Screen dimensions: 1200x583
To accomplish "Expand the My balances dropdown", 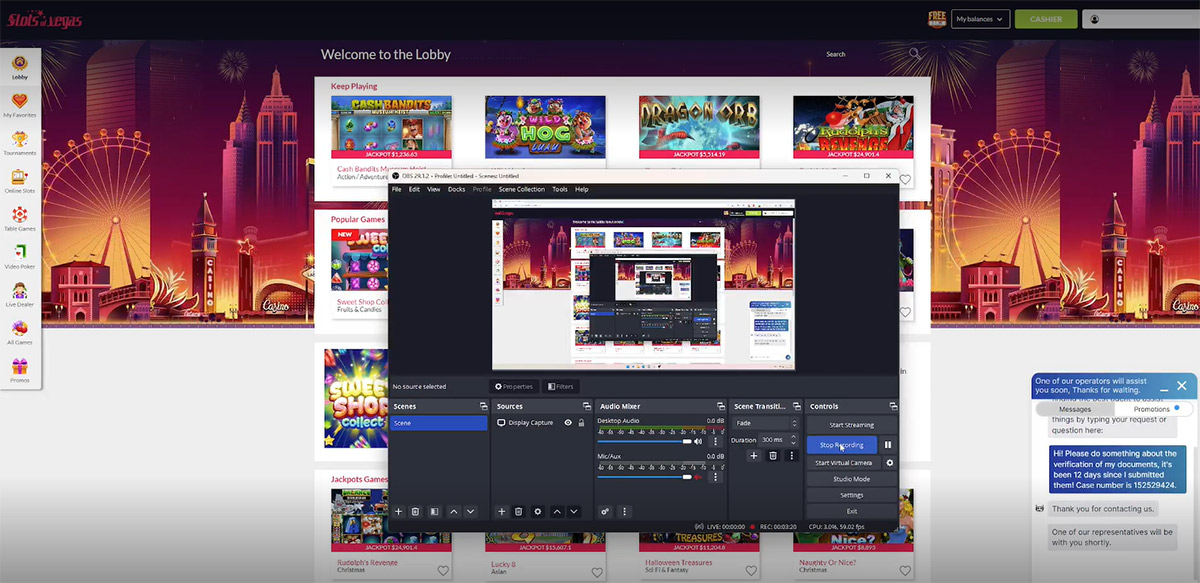I will click(980, 19).
